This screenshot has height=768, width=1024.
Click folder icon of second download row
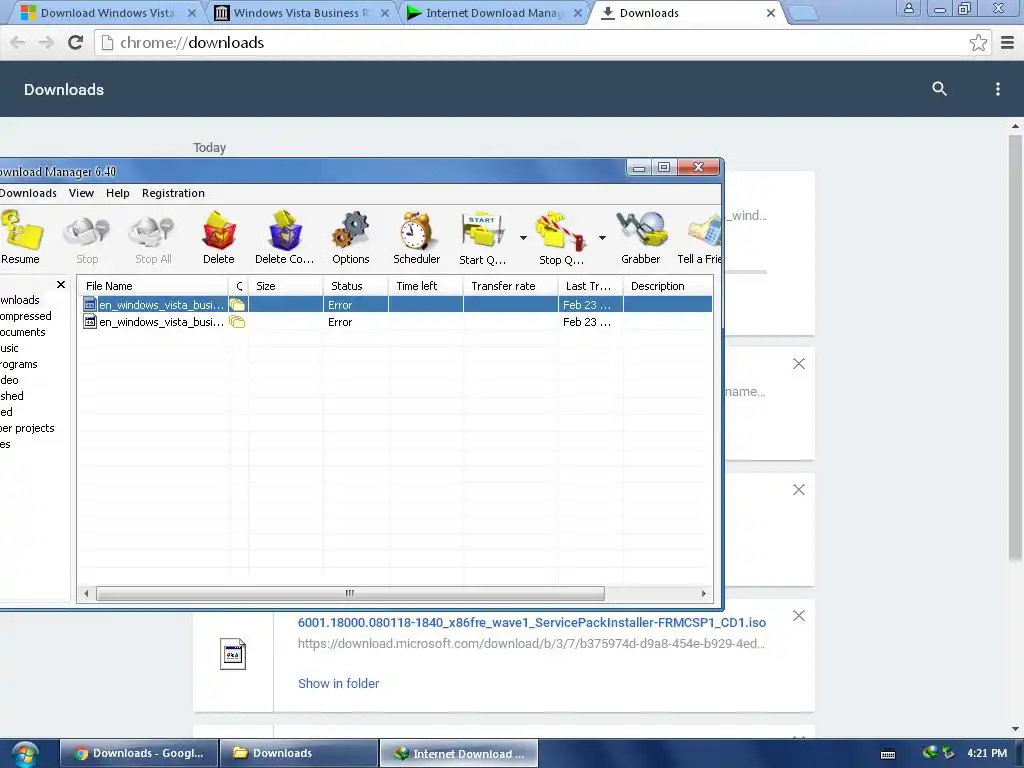pos(237,322)
